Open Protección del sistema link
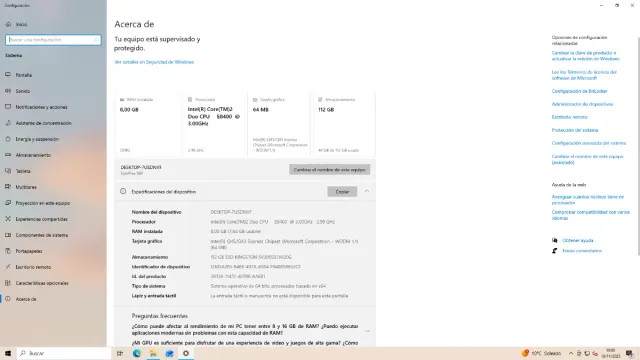The height and width of the screenshot is (360, 640). (x=575, y=130)
